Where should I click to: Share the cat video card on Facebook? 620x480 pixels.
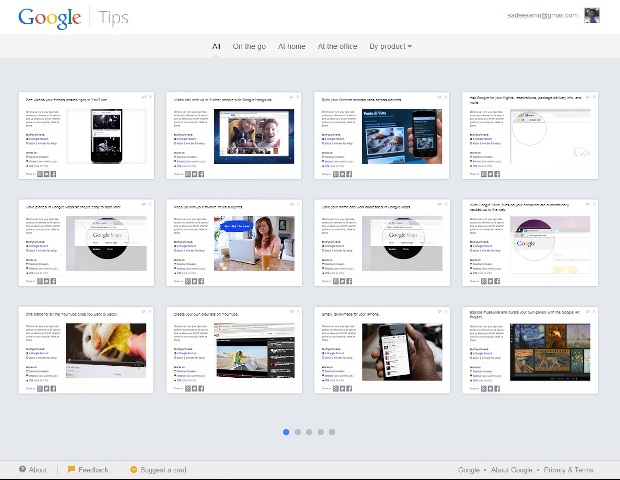53,389
